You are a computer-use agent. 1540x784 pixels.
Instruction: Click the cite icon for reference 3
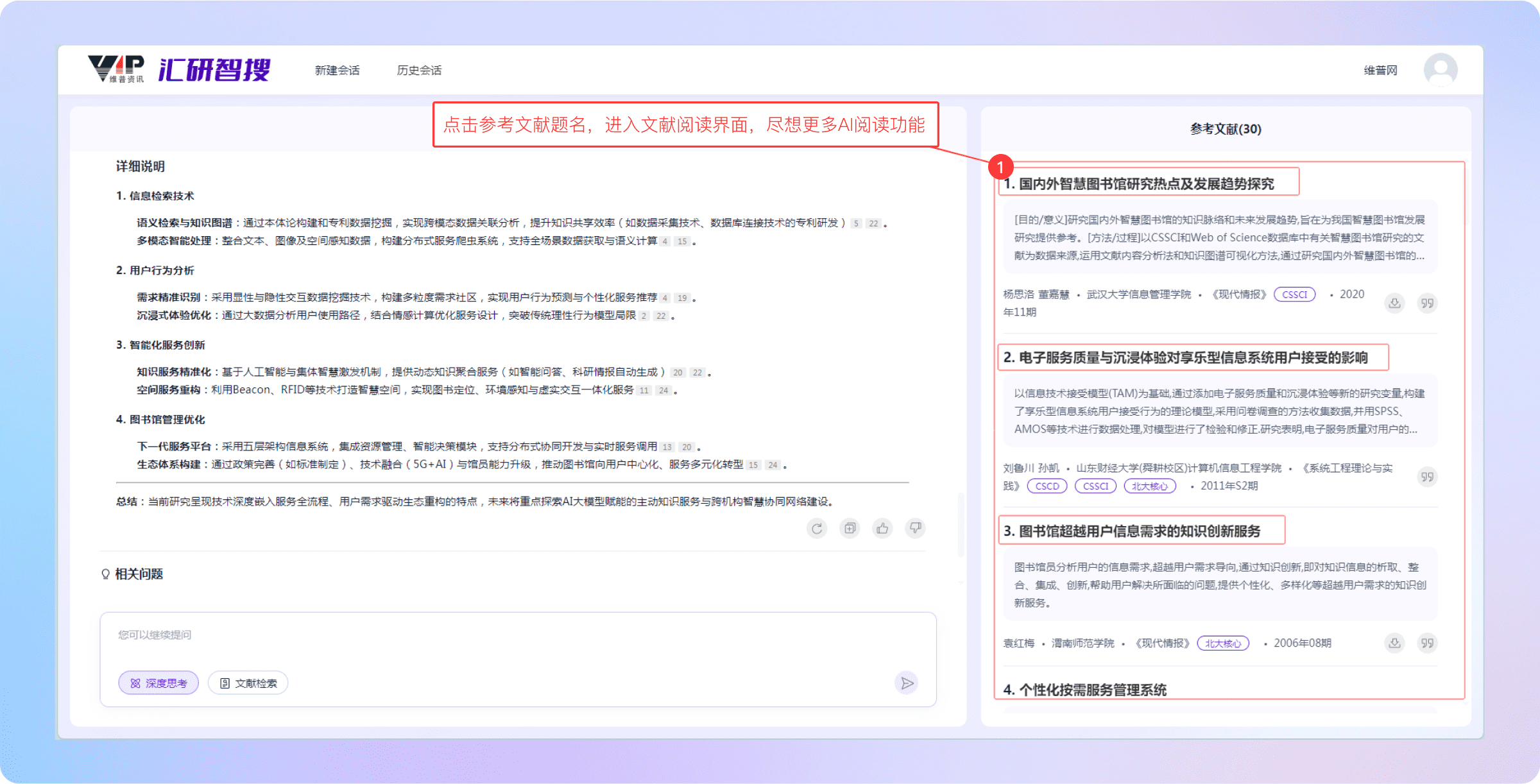(1427, 643)
